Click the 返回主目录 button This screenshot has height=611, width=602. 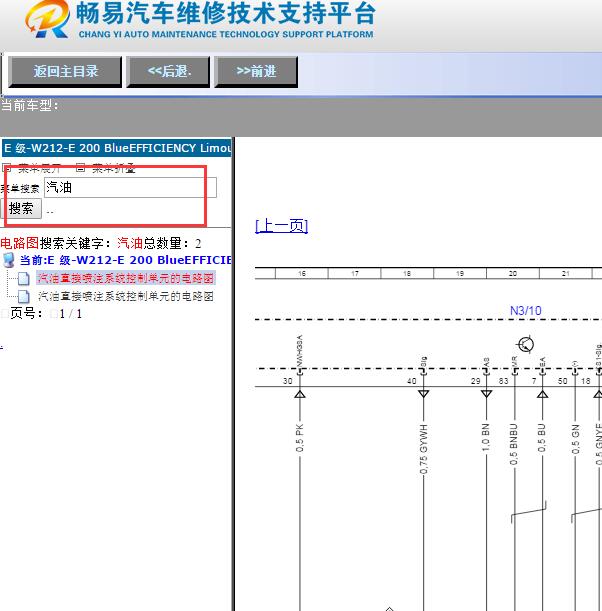click(x=65, y=71)
